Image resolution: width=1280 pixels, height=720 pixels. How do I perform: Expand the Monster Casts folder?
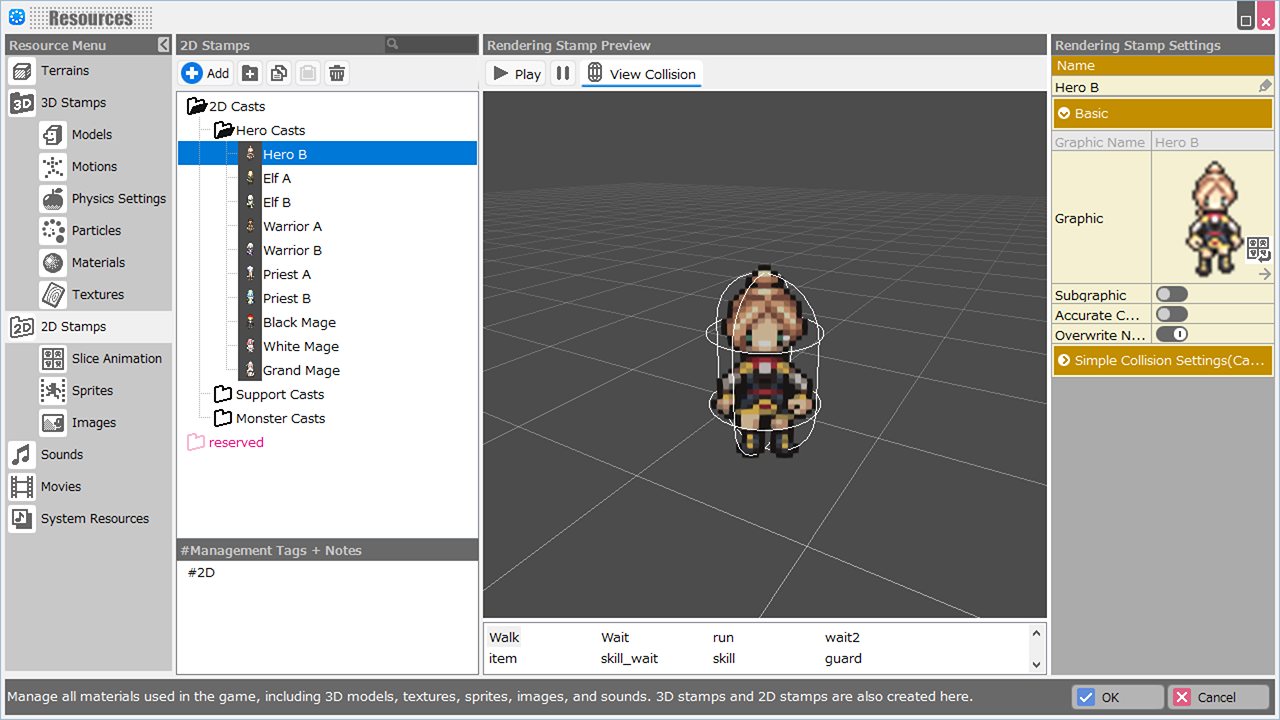pos(280,418)
